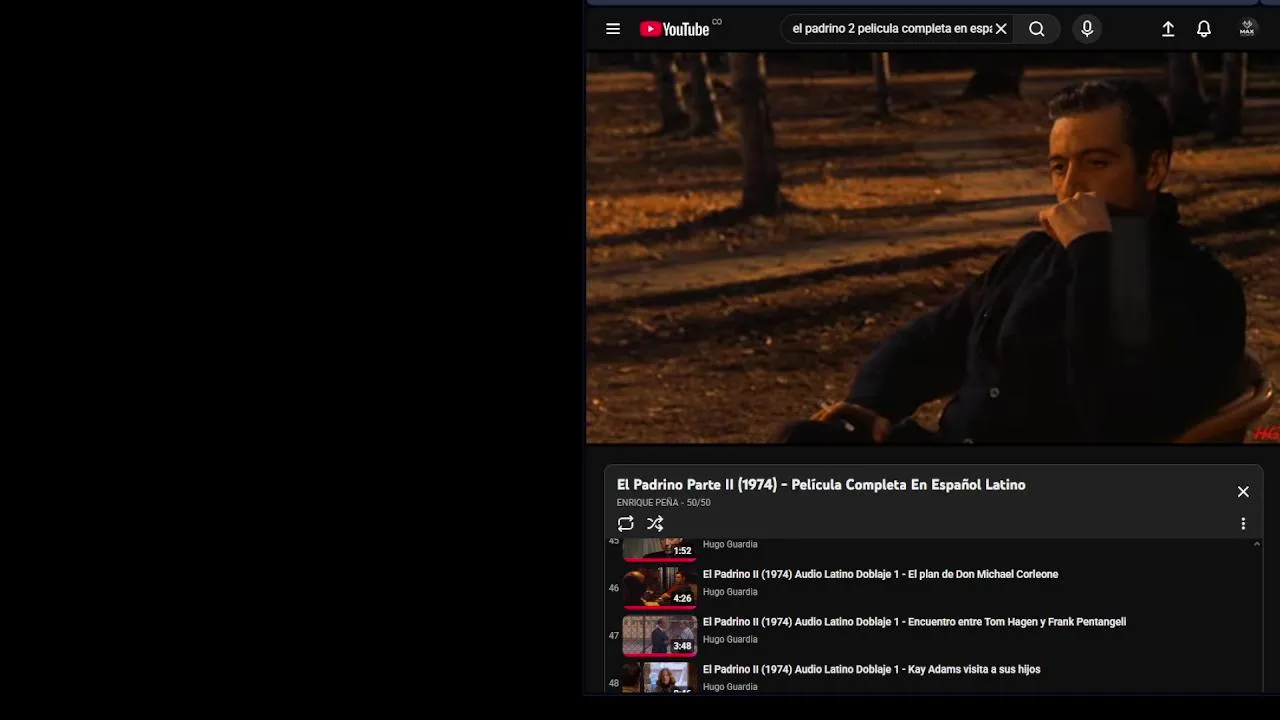
Task: Toggle playlist shuffle
Action: click(655, 524)
